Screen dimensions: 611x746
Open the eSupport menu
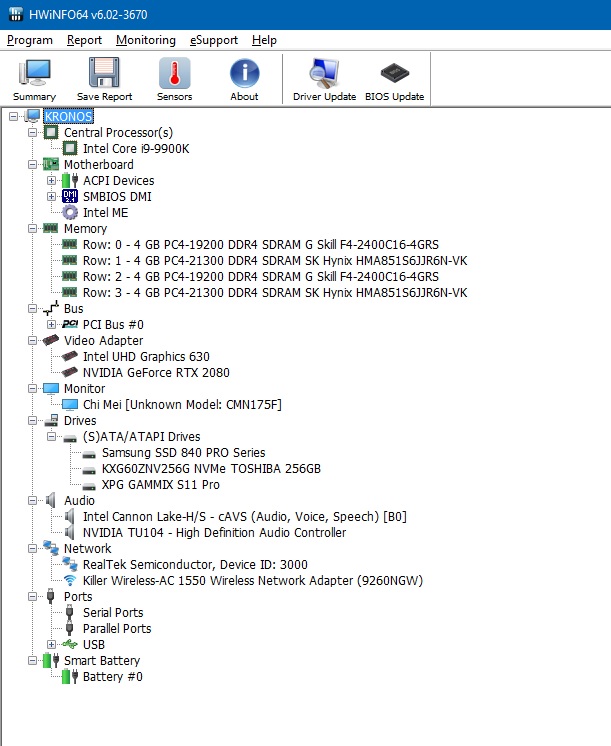pyautogui.click(x=214, y=40)
